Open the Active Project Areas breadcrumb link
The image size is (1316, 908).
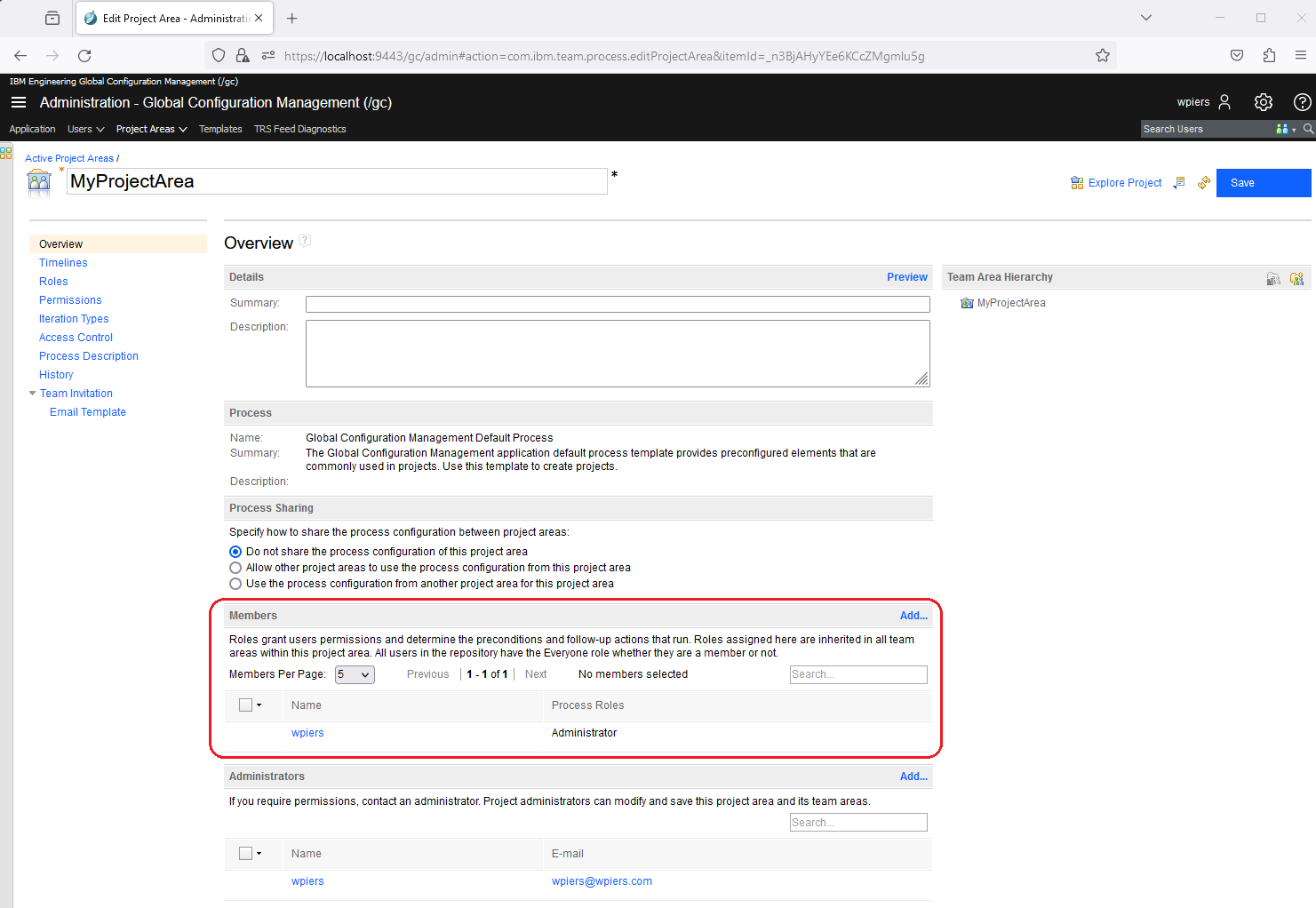tap(69, 158)
